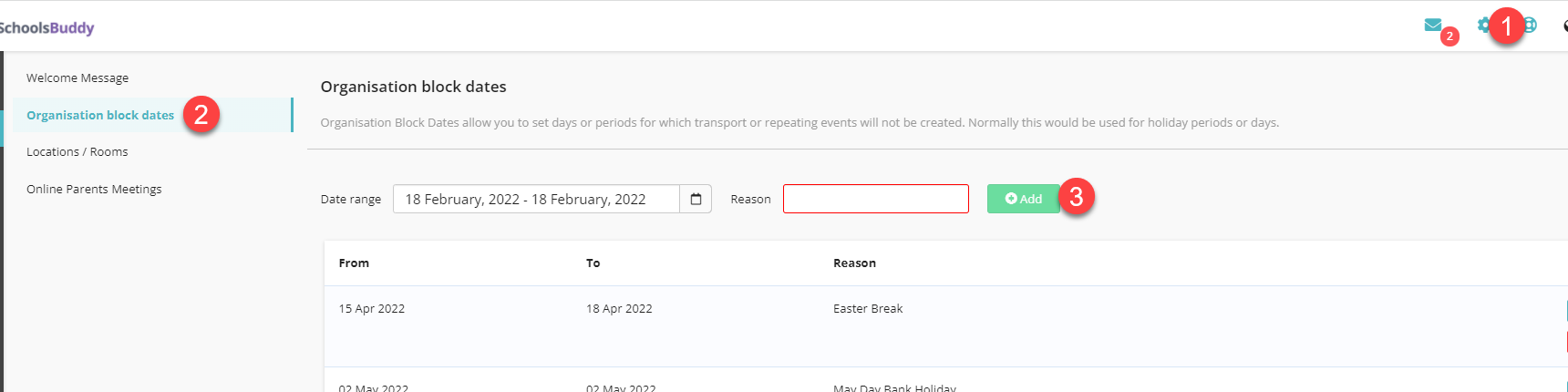Open the settings gear icon
The image size is (1568, 392).
(x=1484, y=25)
